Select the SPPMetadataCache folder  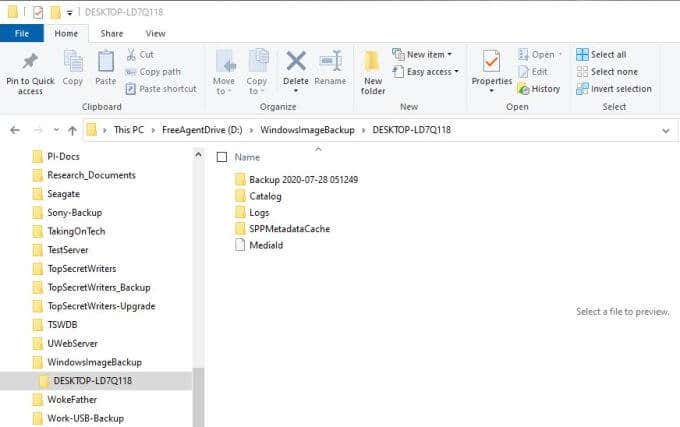[x=282, y=229]
